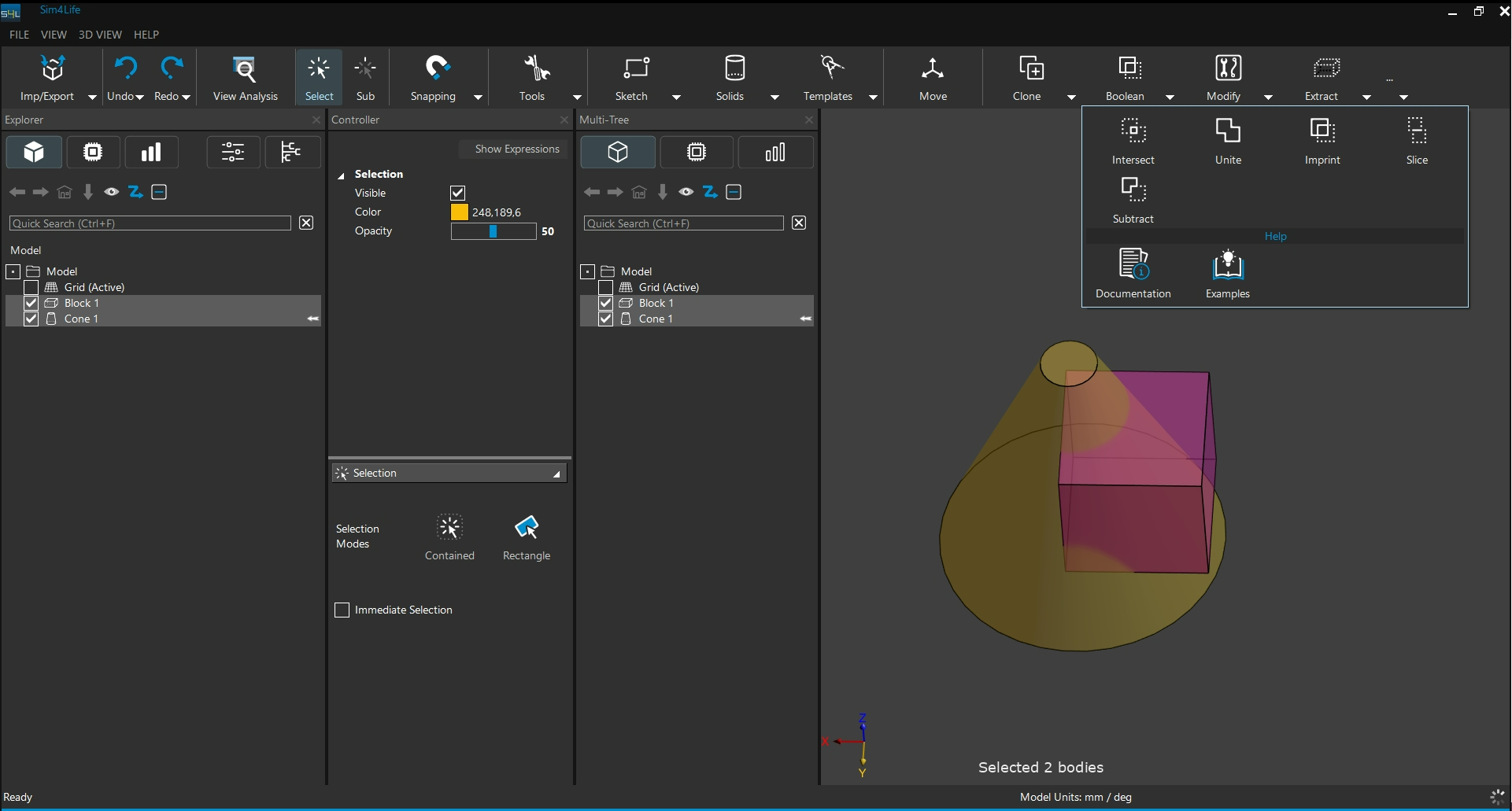Uncheck the Visible checkbox in Controller
Viewport: 1512px width, 811px height.
coord(457,194)
